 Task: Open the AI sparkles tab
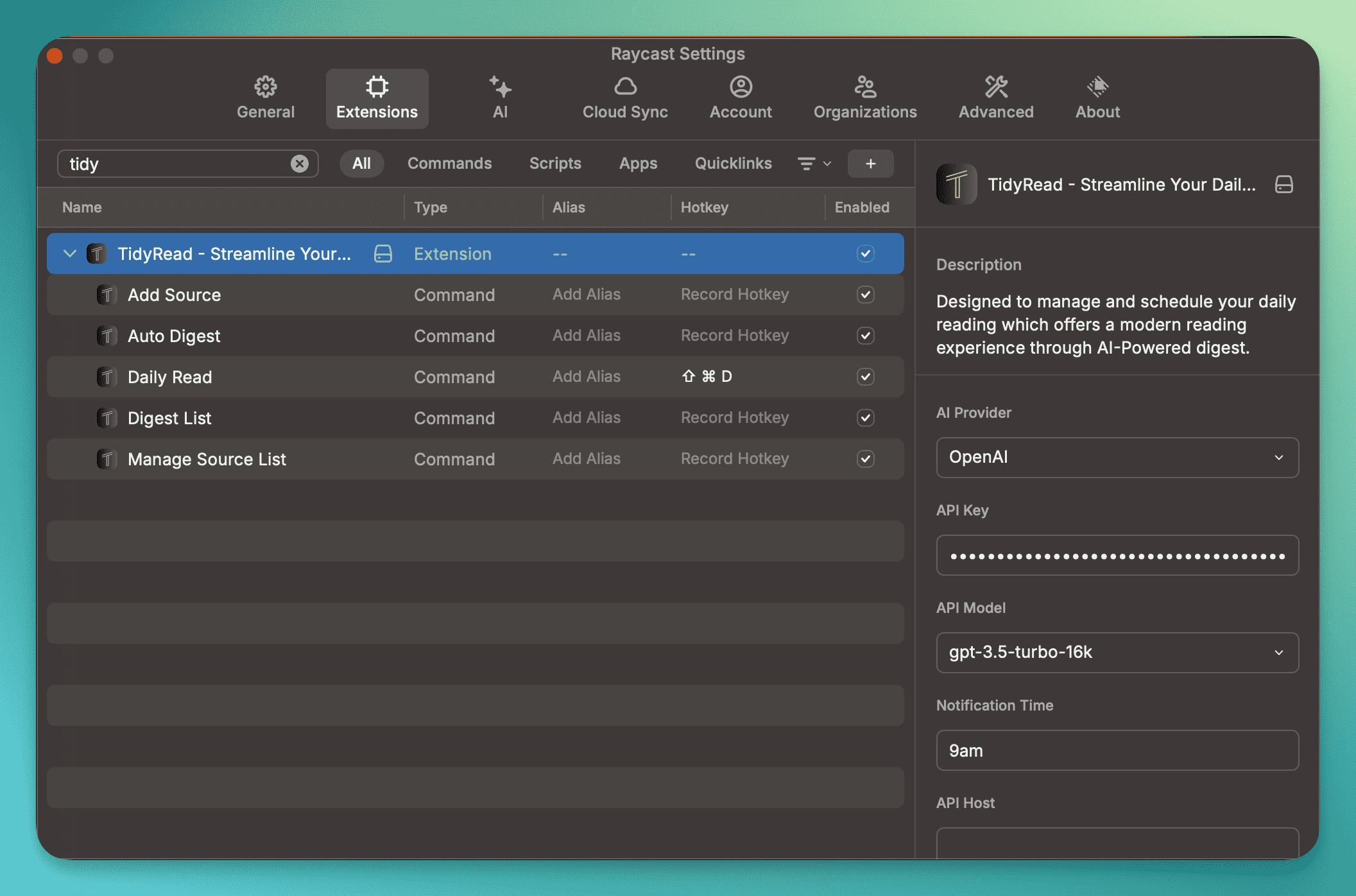pyautogui.click(x=500, y=98)
